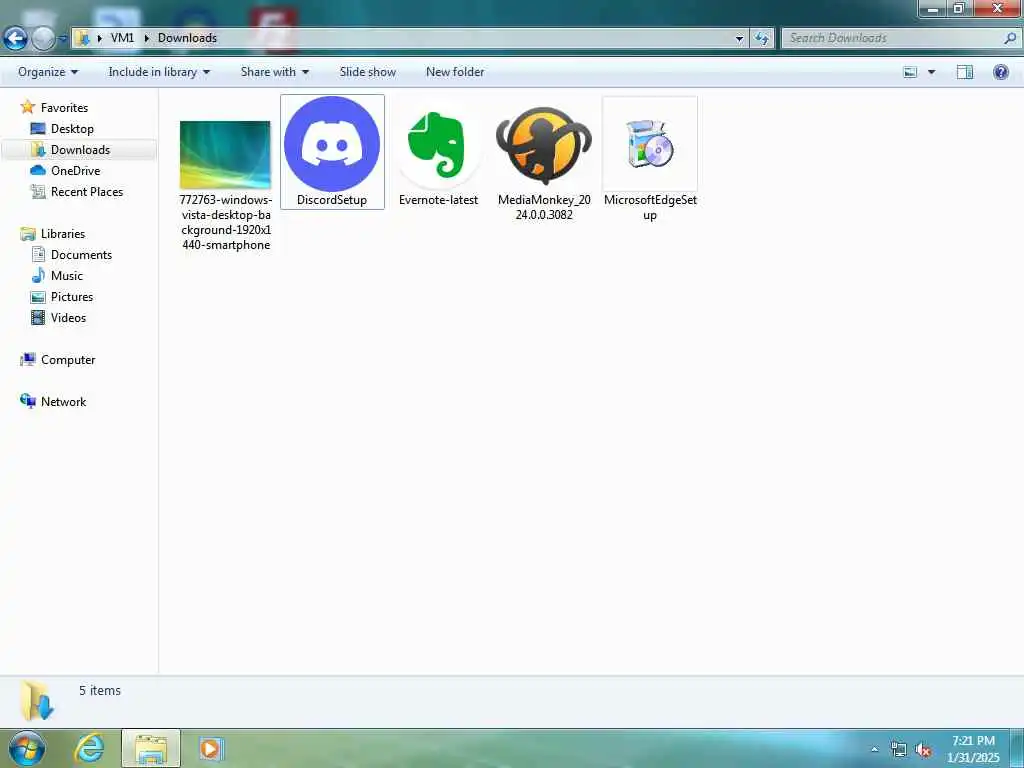
Task: Click the Evernote-latest file name label
Action: (x=438, y=200)
